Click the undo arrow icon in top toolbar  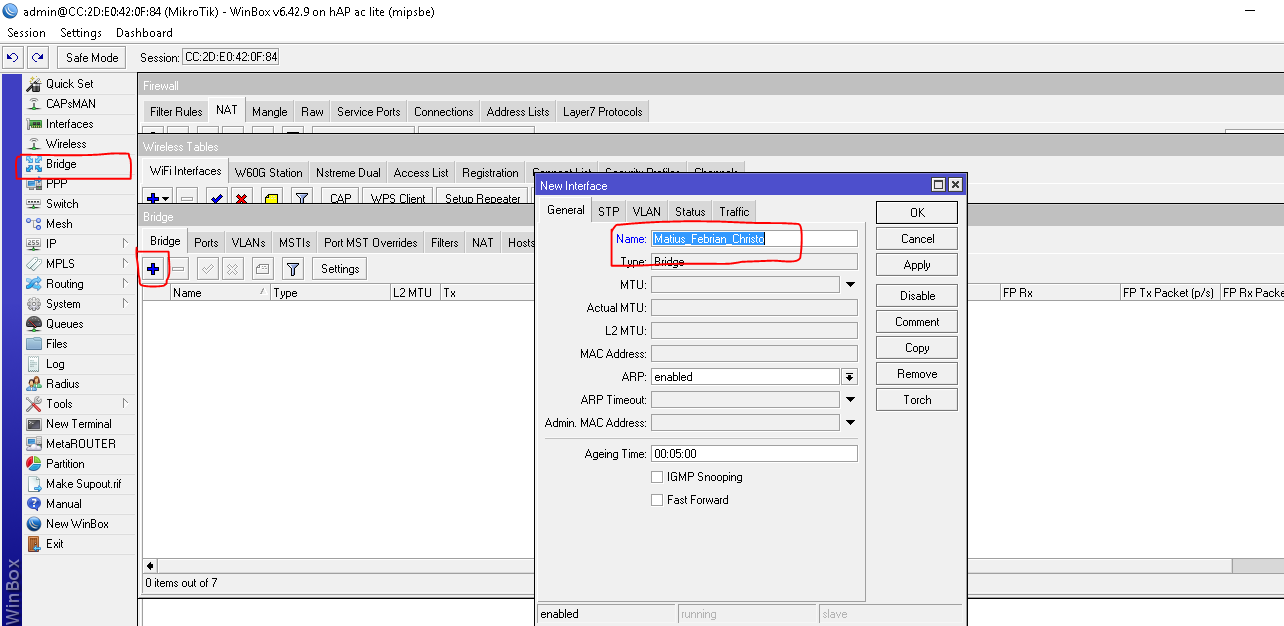pyautogui.click(x=13, y=58)
